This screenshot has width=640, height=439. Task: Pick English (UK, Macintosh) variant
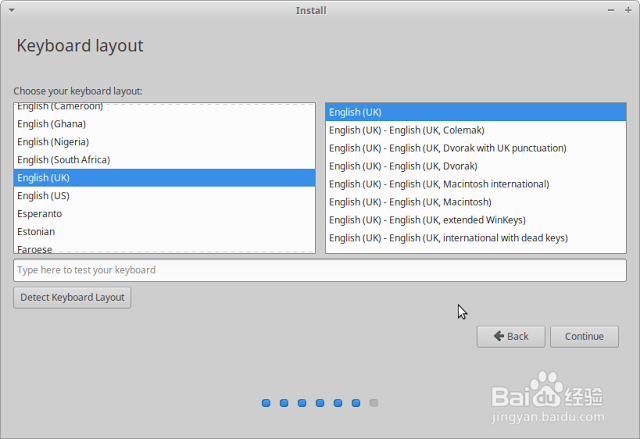476,202
